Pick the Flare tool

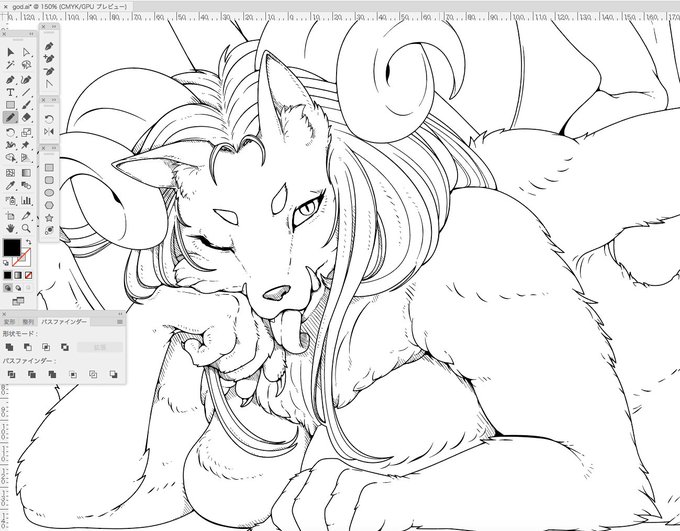49,230
